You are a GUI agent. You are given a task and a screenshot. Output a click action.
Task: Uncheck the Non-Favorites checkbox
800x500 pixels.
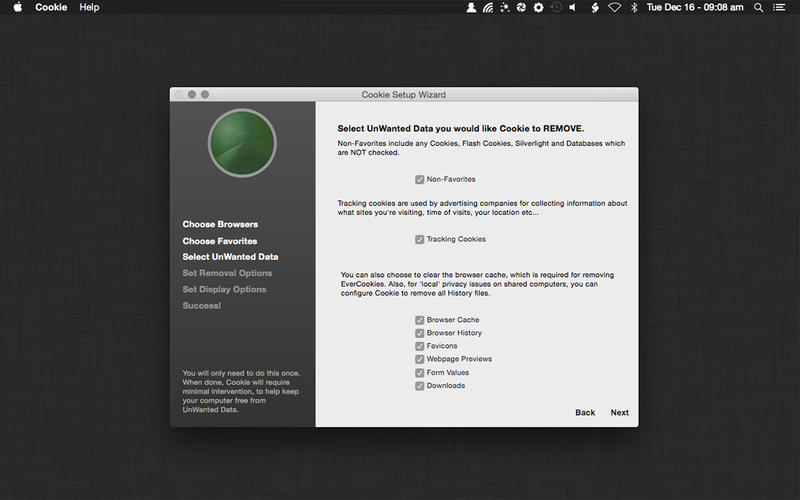click(419, 180)
